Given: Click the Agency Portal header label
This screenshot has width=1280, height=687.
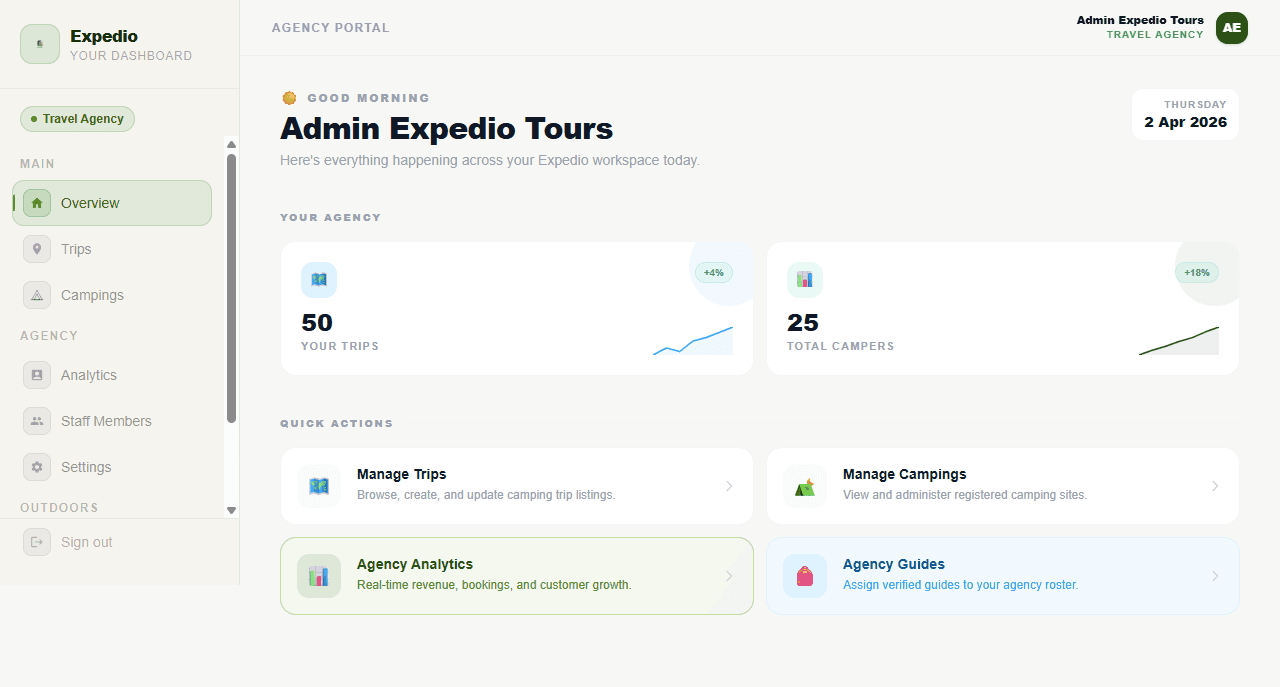Looking at the screenshot, I should coord(331,28).
